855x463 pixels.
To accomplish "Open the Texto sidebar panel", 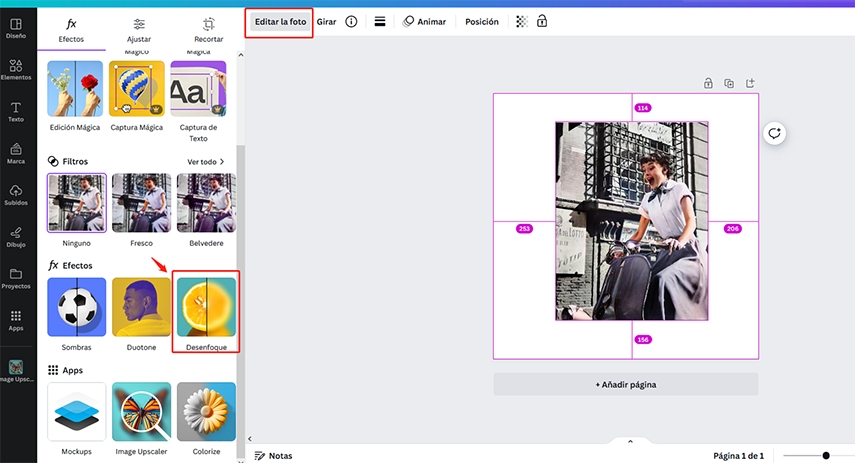I will click(x=16, y=112).
